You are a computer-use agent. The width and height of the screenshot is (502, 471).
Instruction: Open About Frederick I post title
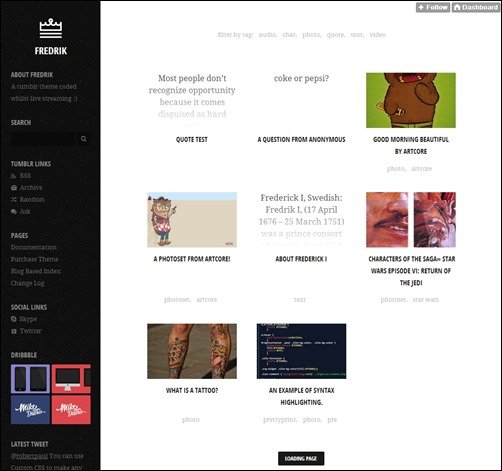301,259
